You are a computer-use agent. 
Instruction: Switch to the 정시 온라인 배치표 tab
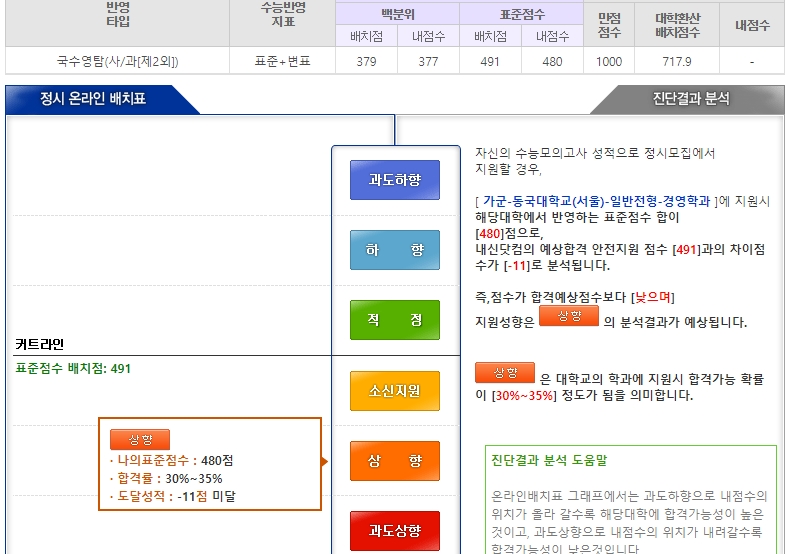pos(93,100)
